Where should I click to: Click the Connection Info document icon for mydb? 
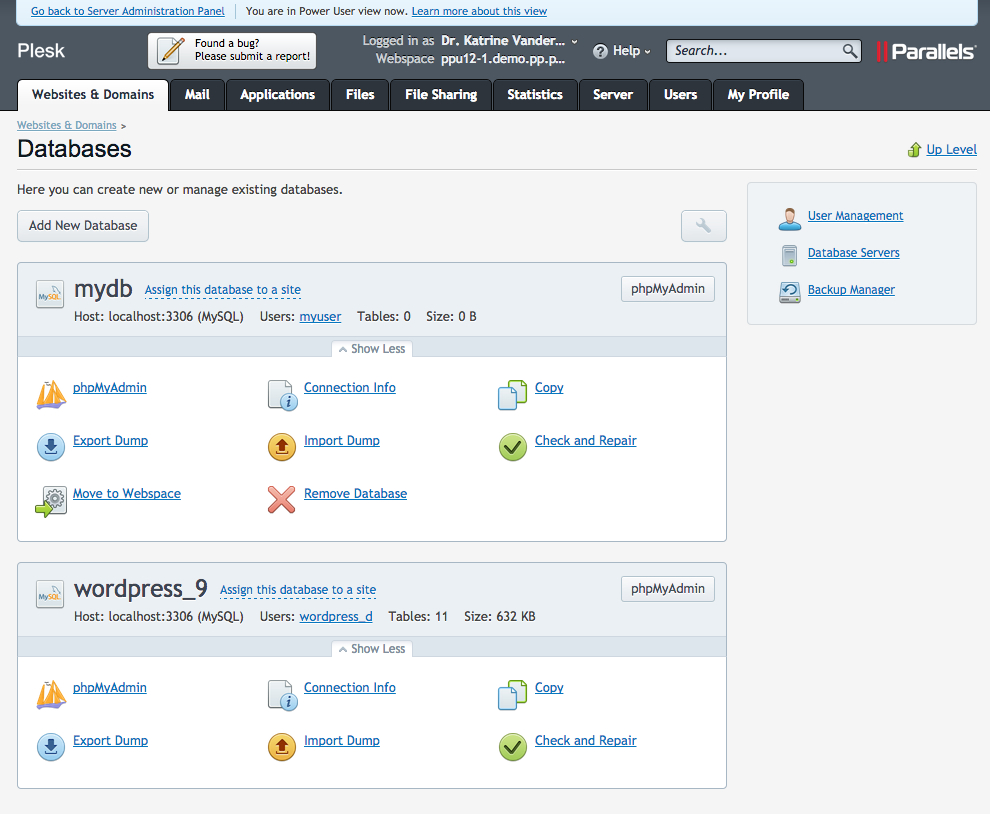tap(282, 395)
